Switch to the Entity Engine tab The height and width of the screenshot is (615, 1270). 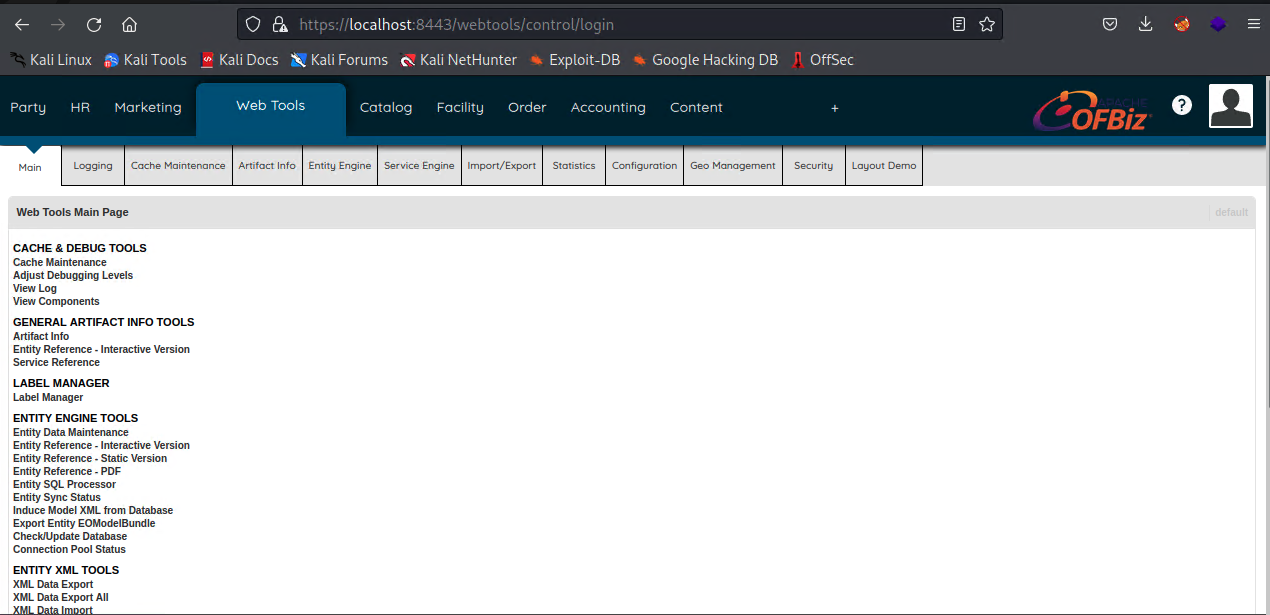[x=340, y=166]
